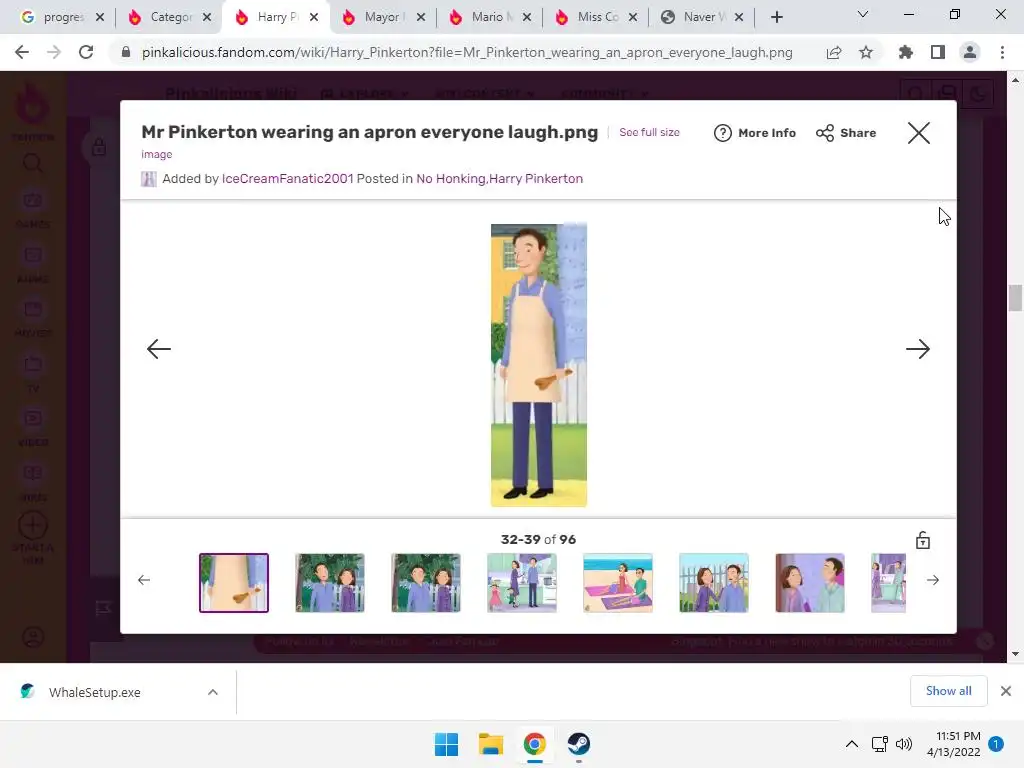Screen dimensions: 1024x768
Task: Go forward in browser history
Action: (x=54, y=52)
